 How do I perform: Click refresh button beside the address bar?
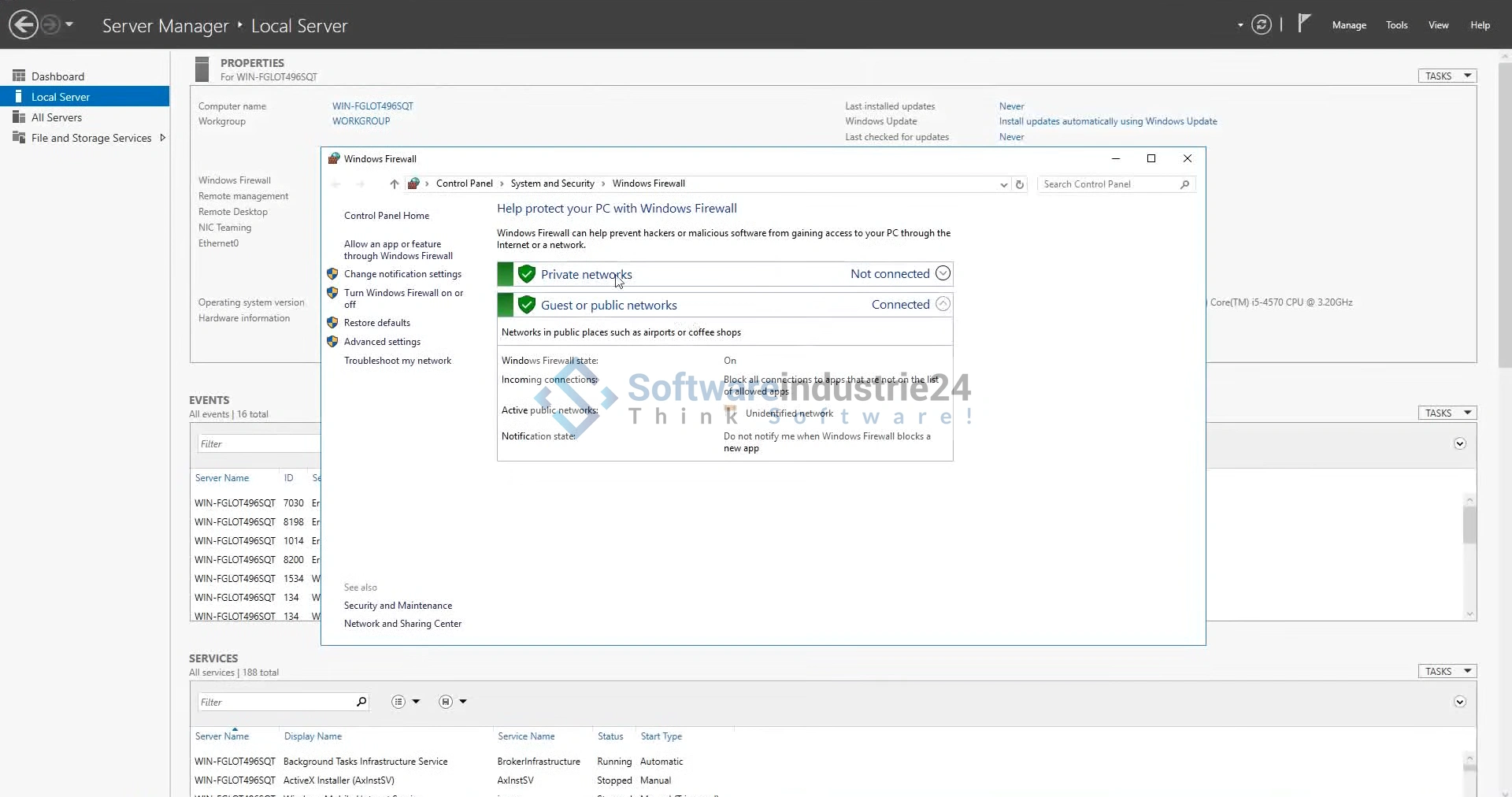tap(1020, 184)
